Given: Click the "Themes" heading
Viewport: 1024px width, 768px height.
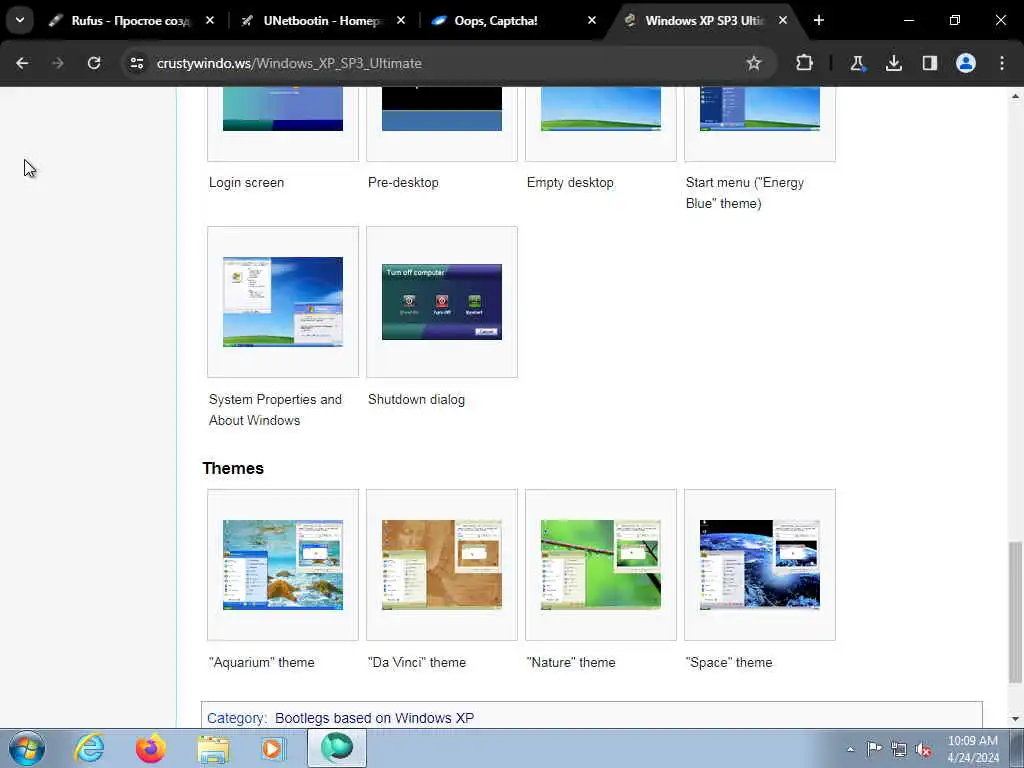Looking at the screenshot, I should pos(233,468).
